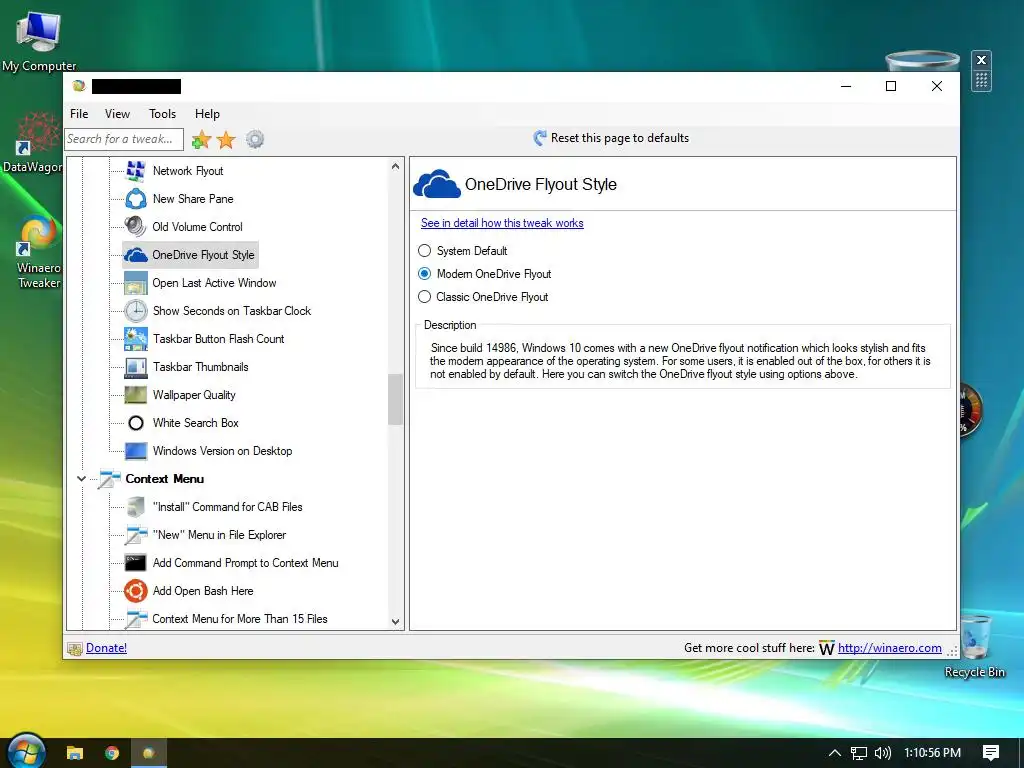
Task: Select the Network Flyout text in tree
Action: pyautogui.click(x=188, y=170)
